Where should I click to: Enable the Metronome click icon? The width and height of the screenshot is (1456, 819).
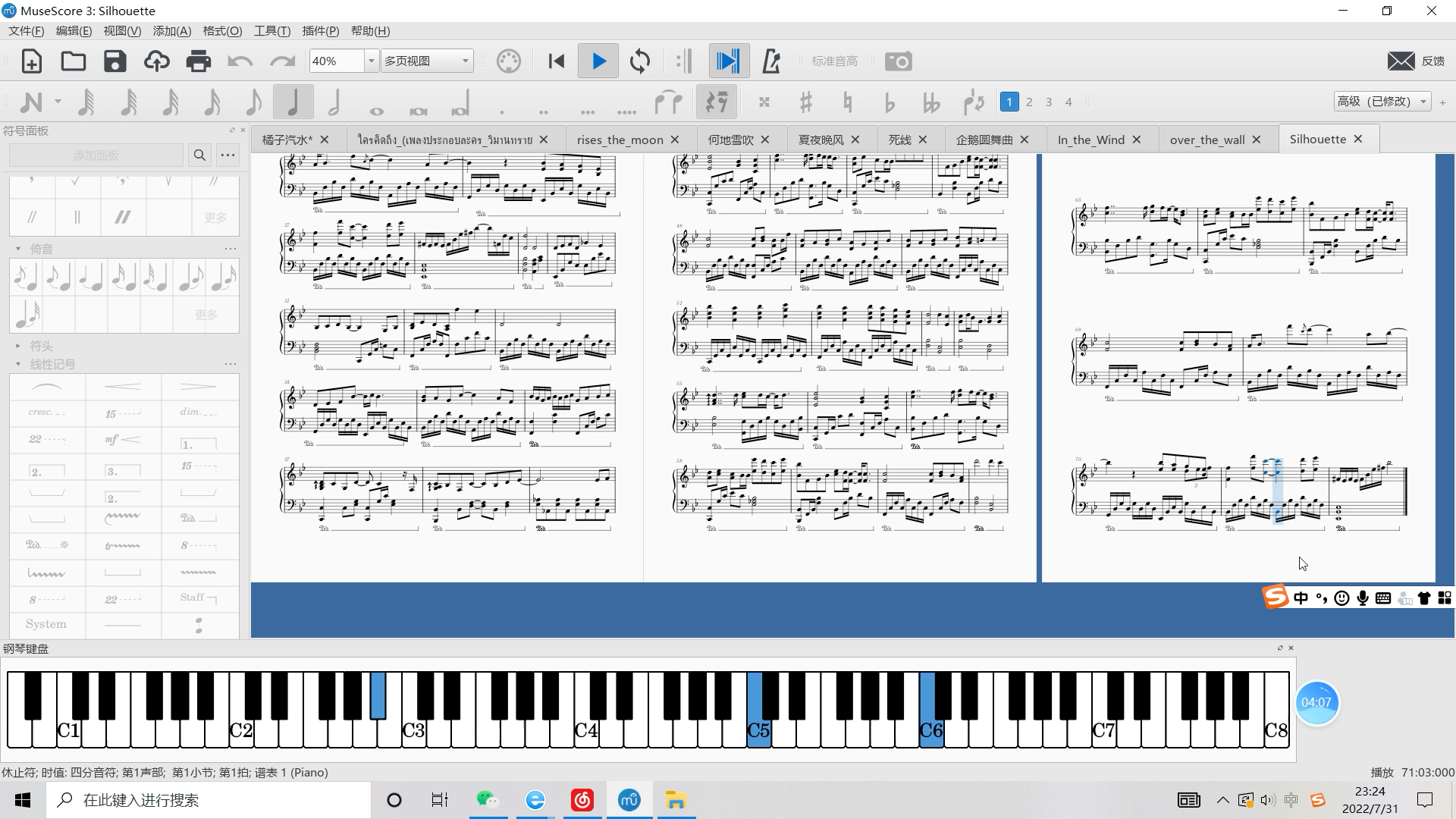(771, 61)
